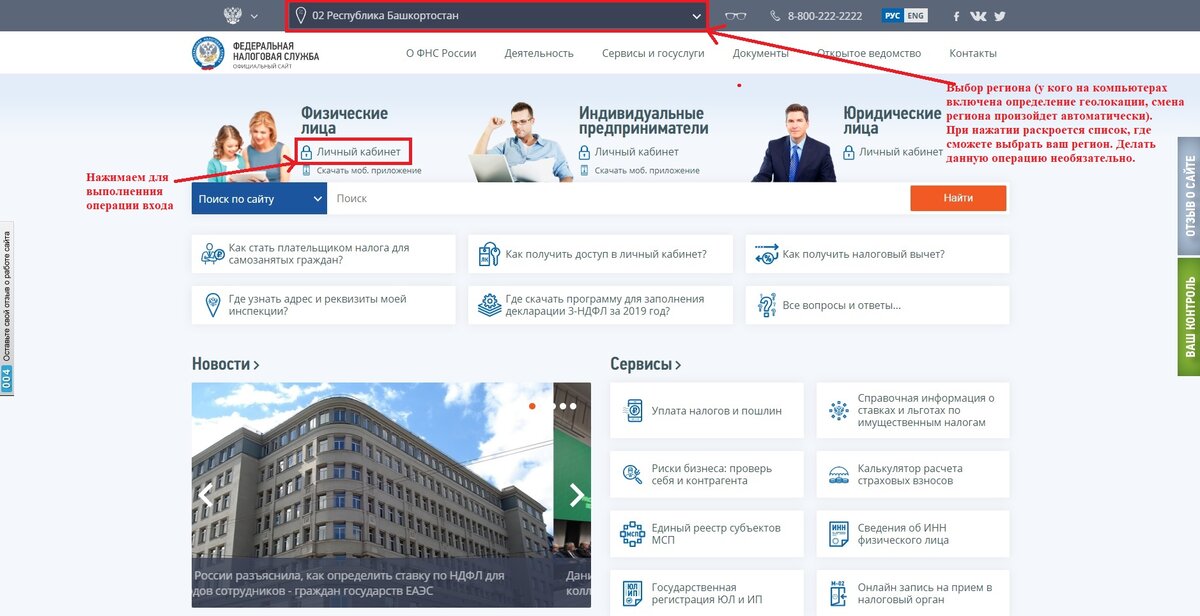Click 'Личный кабинет' under Физические лица
Screen dimensions: 1200x616
pos(358,152)
